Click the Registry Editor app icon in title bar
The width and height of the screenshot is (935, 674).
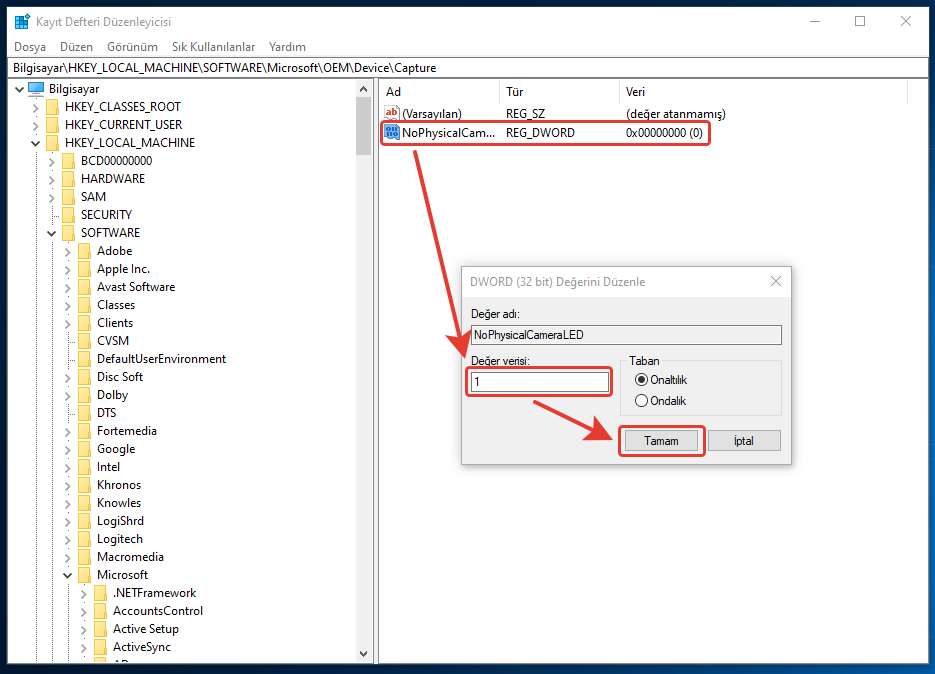point(22,21)
